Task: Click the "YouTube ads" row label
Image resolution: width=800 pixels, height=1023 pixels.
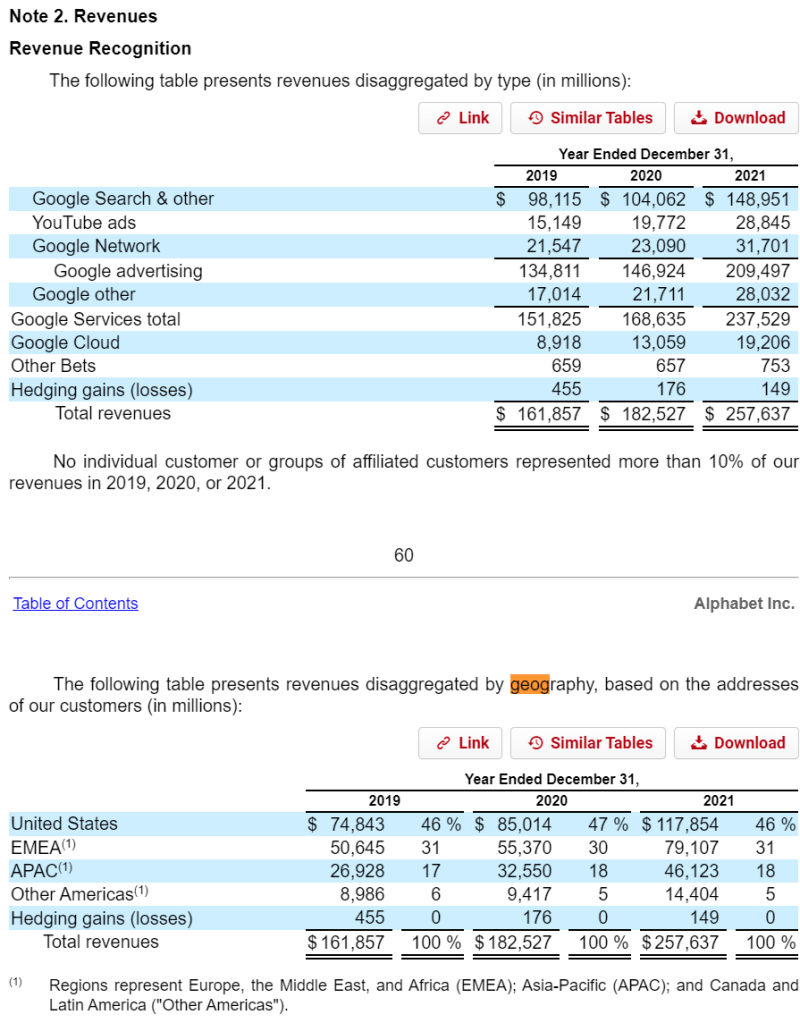Action: pos(84,223)
